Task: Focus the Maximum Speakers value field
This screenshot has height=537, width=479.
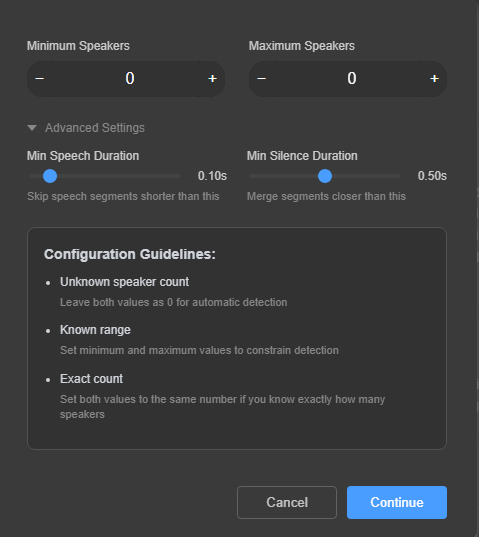Action: coord(348,79)
